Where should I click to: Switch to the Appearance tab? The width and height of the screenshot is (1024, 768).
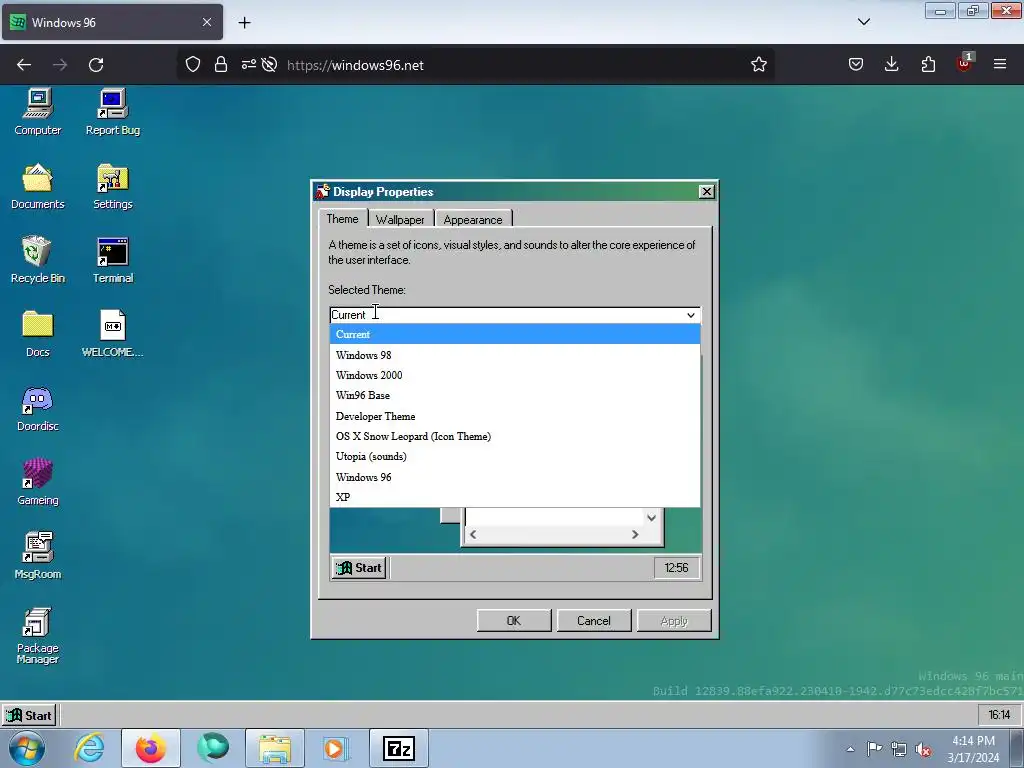tap(473, 219)
